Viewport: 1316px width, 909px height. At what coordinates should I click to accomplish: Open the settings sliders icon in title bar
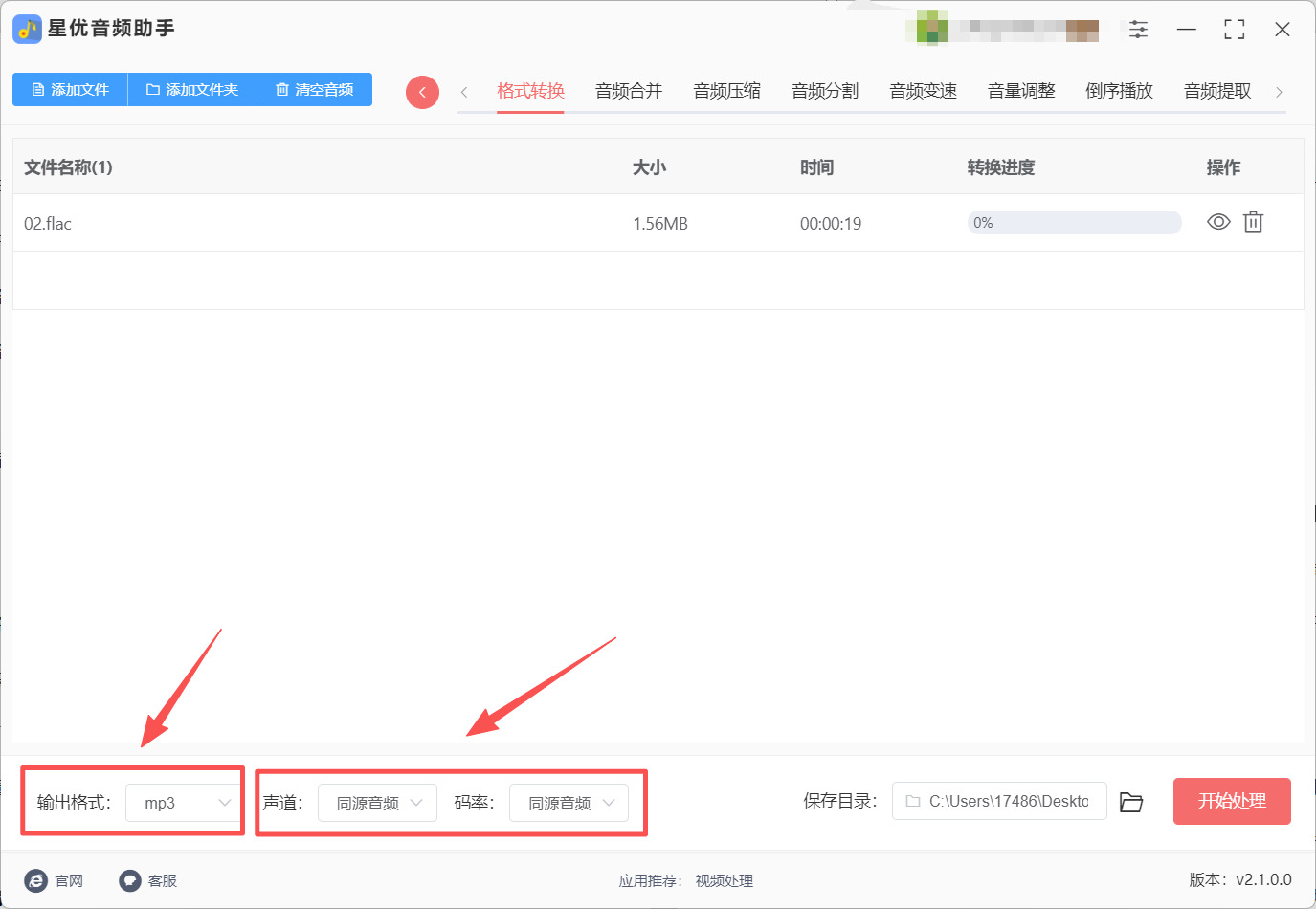(1138, 30)
